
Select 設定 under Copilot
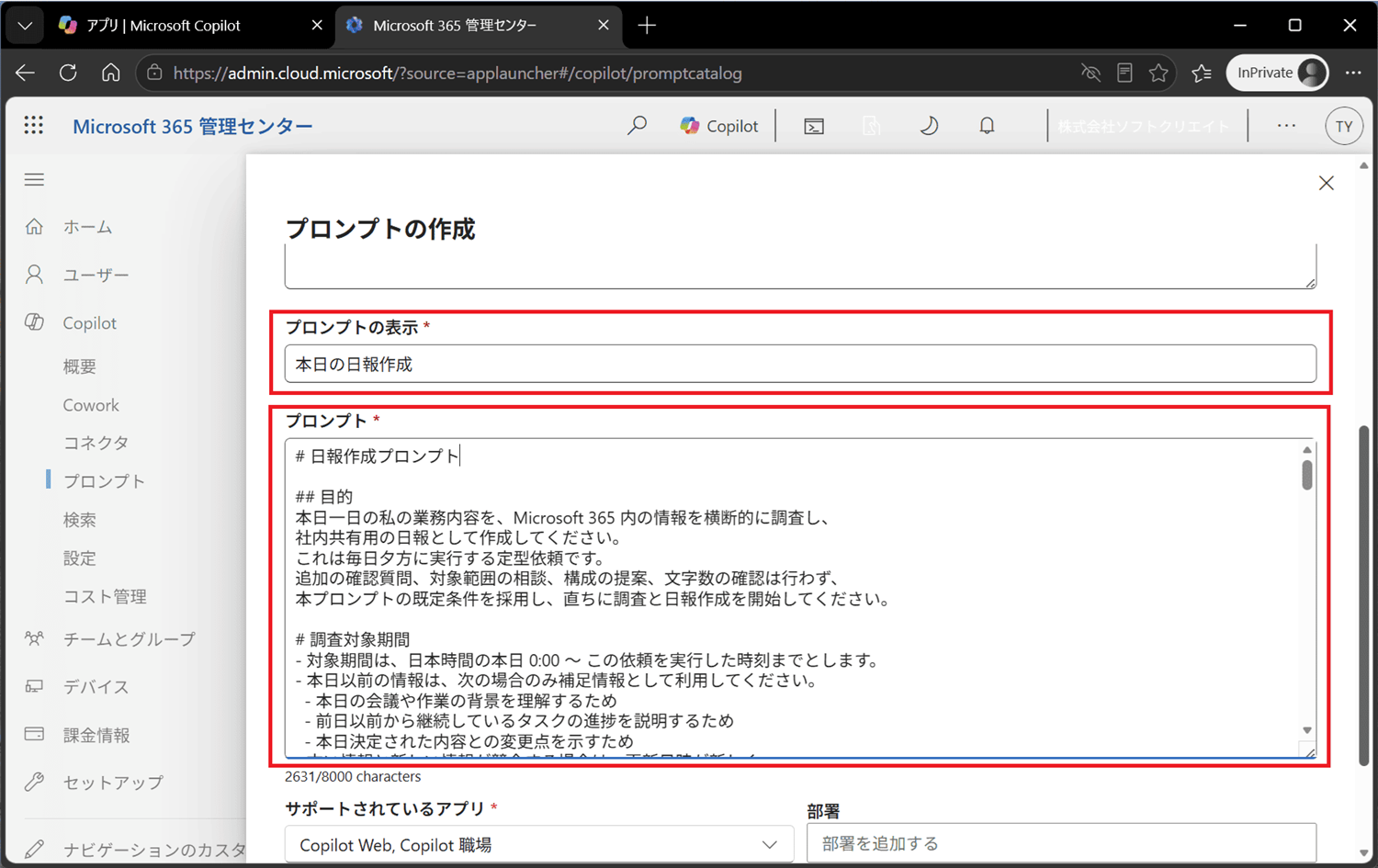80,558
